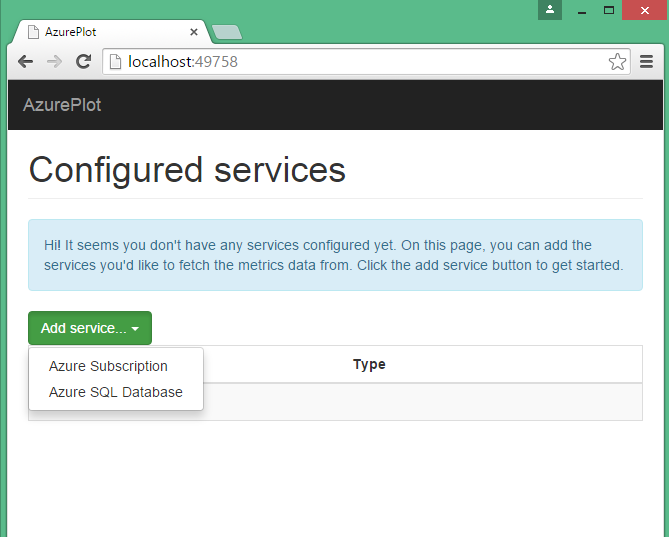Go back using the browser back arrow
669x537 pixels.
pos(26,62)
